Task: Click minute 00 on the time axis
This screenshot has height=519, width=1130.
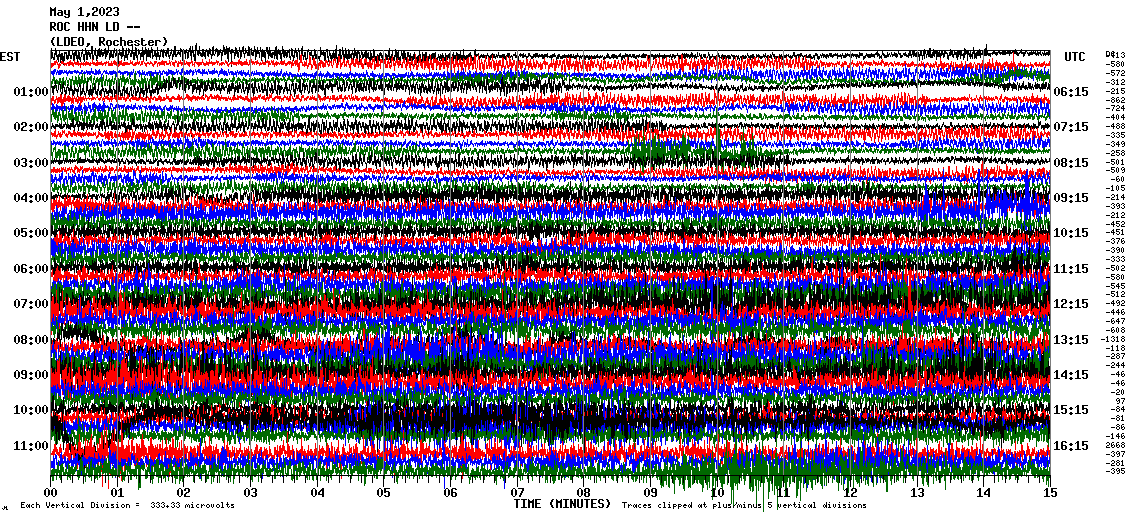Action: (x=51, y=493)
